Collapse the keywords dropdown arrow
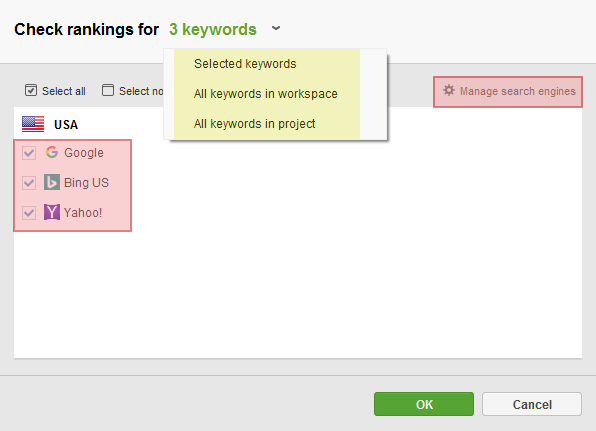Screen dimensions: 596x431 point(276,29)
